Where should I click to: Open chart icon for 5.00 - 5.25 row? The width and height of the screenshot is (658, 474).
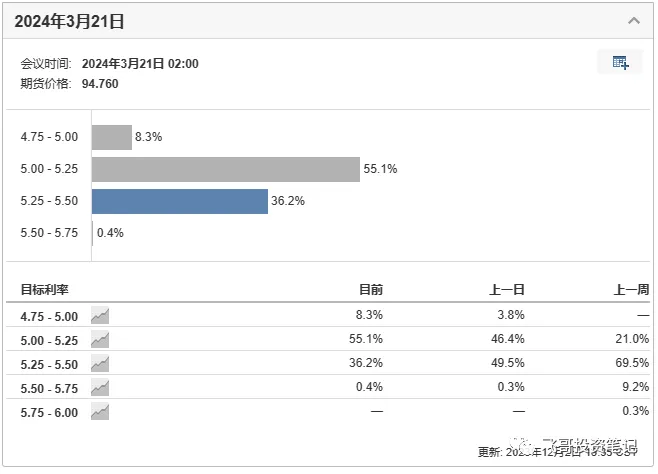tap(100, 340)
